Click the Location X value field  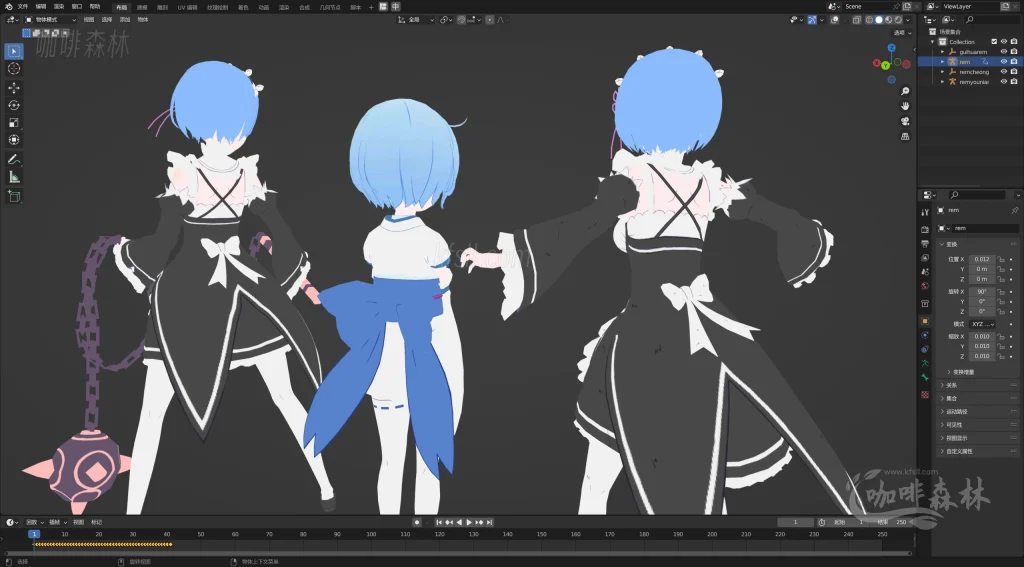tap(982, 259)
